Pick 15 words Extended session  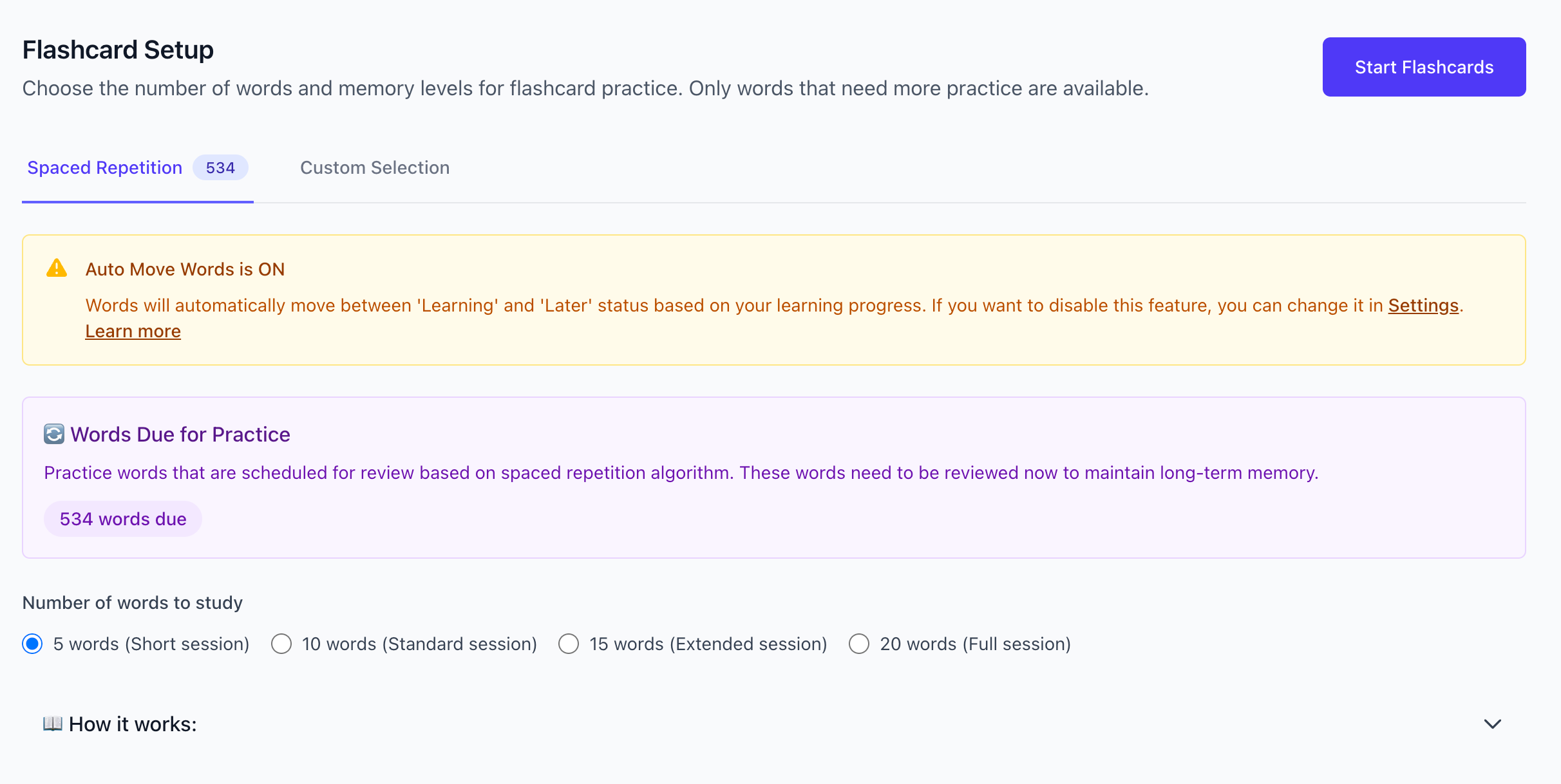coord(569,644)
